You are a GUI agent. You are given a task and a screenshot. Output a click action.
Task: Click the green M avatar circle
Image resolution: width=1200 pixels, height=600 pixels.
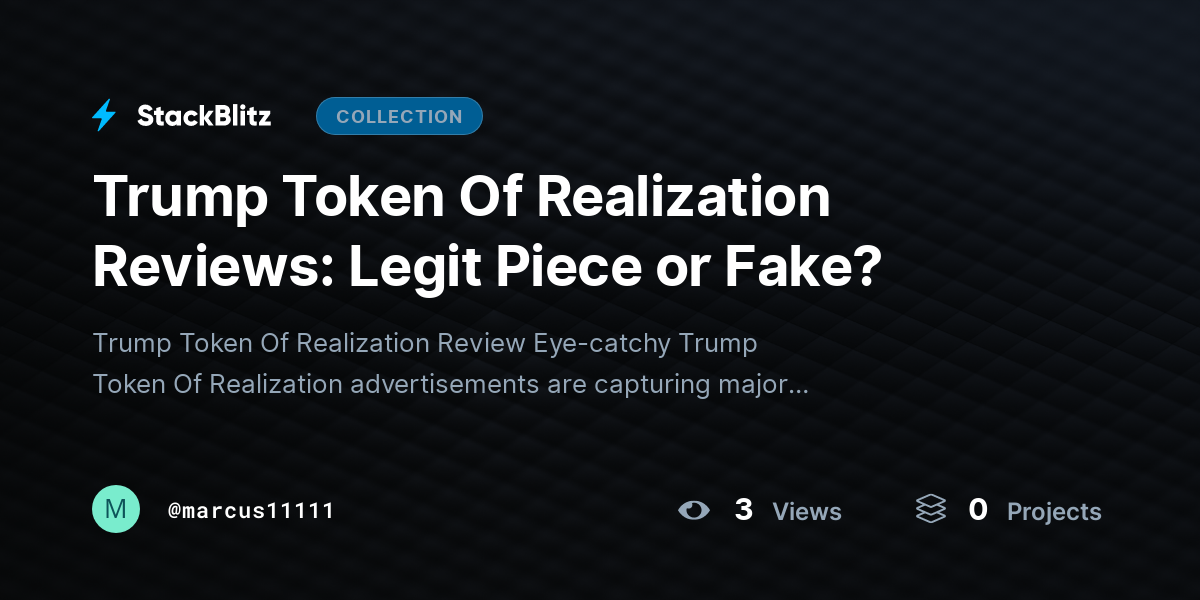[x=116, y=509]
